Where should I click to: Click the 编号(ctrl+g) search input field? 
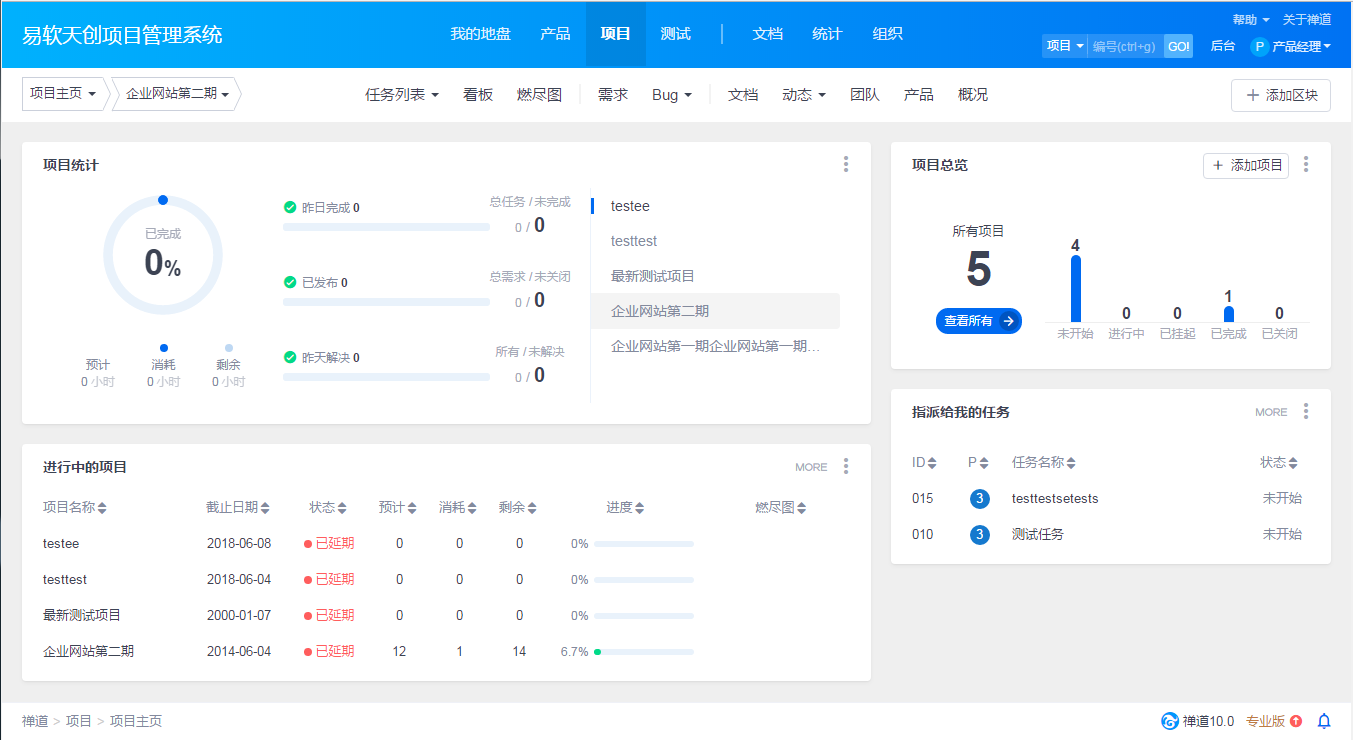point(1123,46)
